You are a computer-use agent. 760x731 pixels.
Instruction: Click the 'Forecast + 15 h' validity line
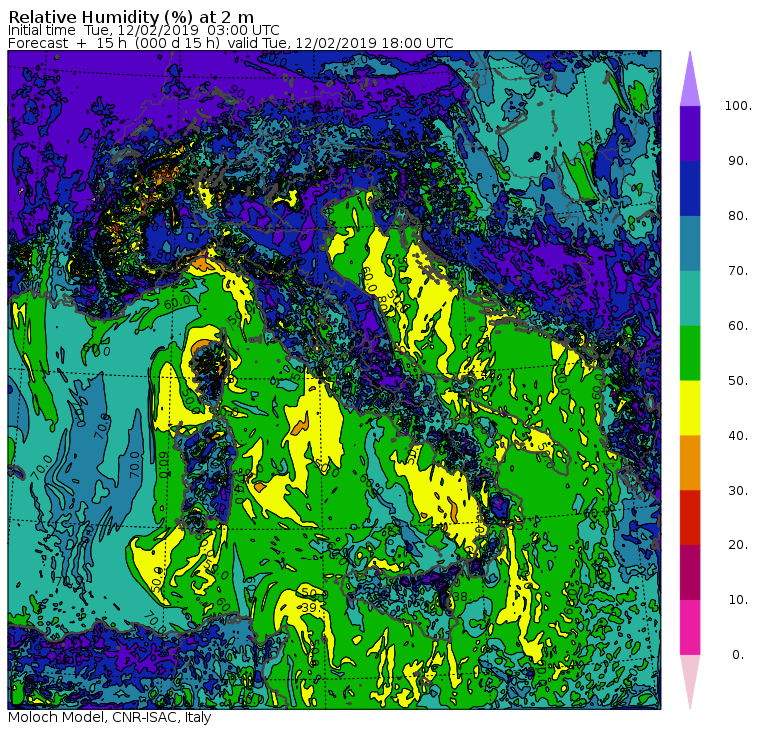pyautogui.click(x=231, y=43)
